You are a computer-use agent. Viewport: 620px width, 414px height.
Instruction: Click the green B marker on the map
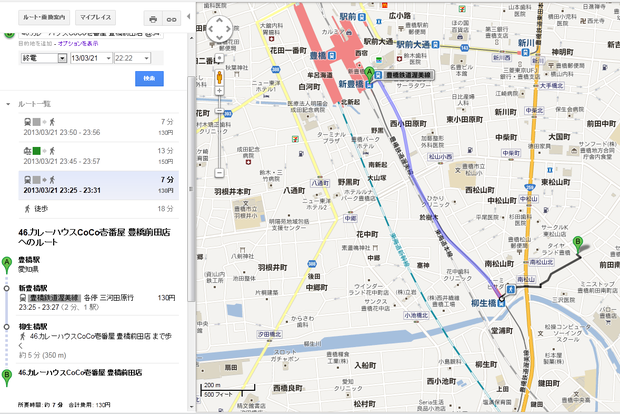(x=578, y=244)
